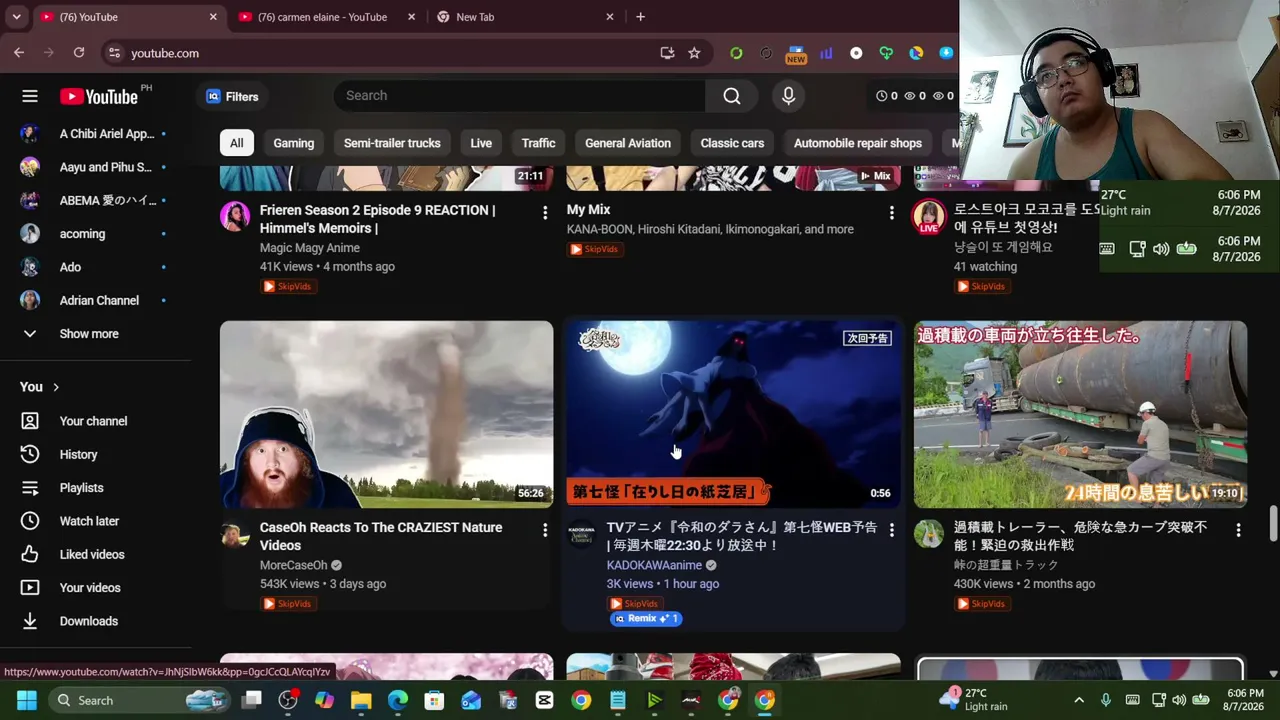The width and height of the screenshot is (1280, 720).
Task: Switch to the New Tab browser tab
Action: click(x=525, y=17)
